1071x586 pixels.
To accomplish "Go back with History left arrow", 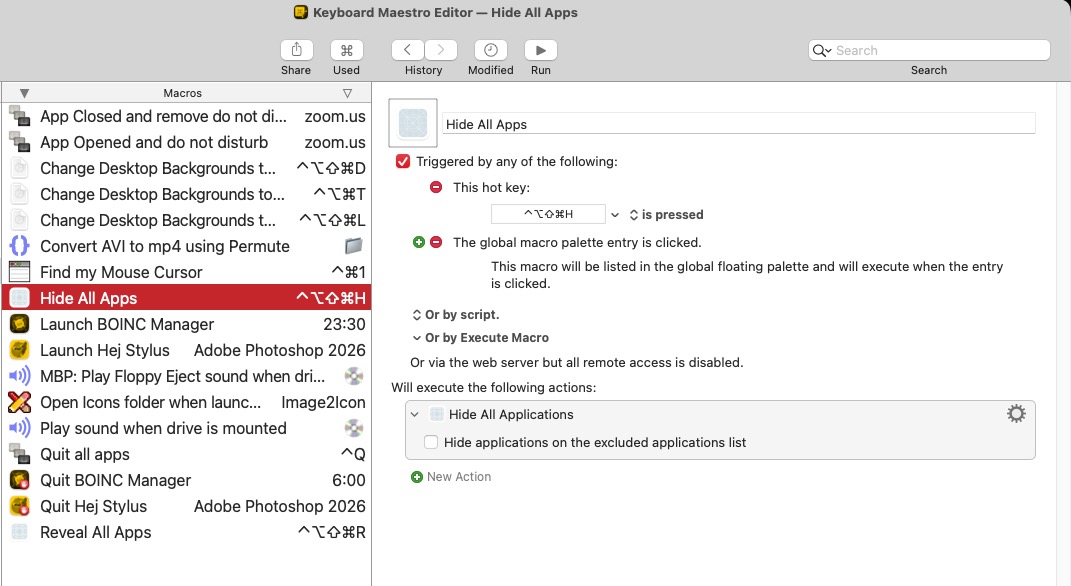I will click(407, 50).
